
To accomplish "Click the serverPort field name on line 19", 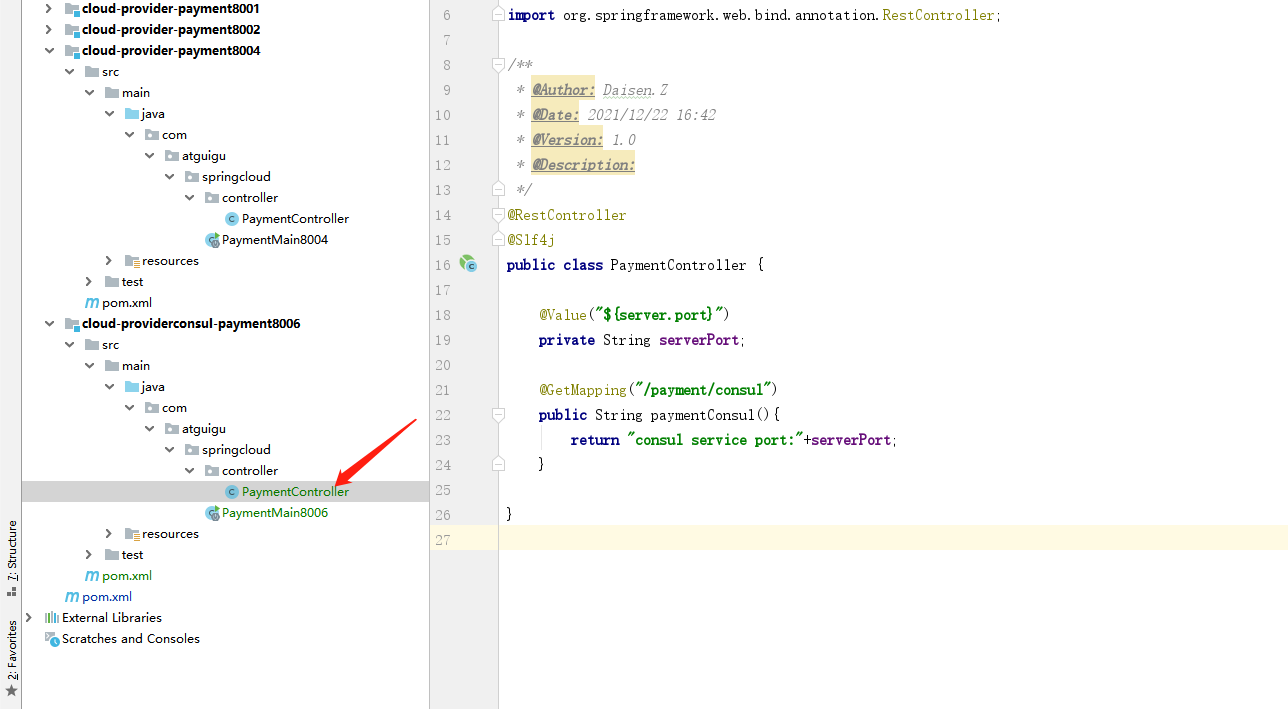I will point(699,340).
